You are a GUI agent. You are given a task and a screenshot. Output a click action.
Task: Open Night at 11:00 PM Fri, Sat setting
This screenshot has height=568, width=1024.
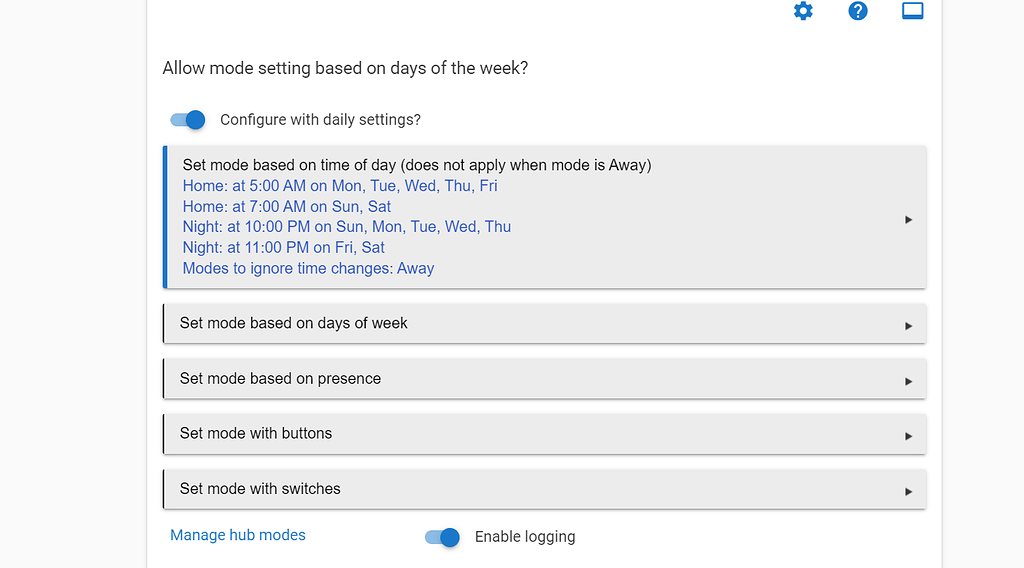[x=283, y=247]
